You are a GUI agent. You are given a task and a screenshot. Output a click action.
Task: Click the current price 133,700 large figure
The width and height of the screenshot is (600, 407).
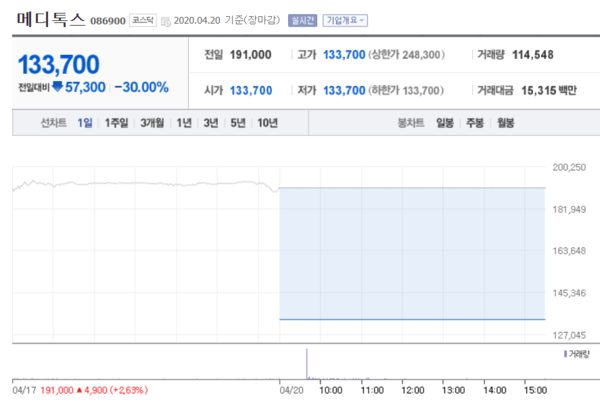59,64
